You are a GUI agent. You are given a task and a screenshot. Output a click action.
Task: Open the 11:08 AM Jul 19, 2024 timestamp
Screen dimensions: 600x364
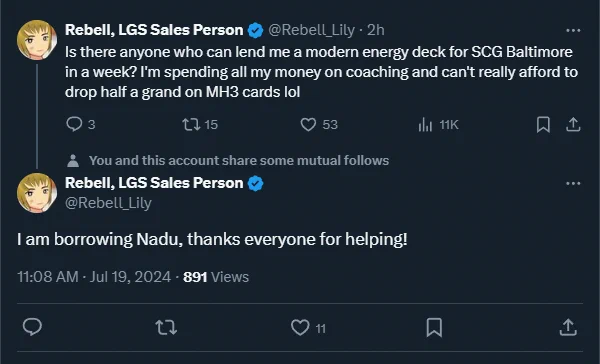[94, 277]
